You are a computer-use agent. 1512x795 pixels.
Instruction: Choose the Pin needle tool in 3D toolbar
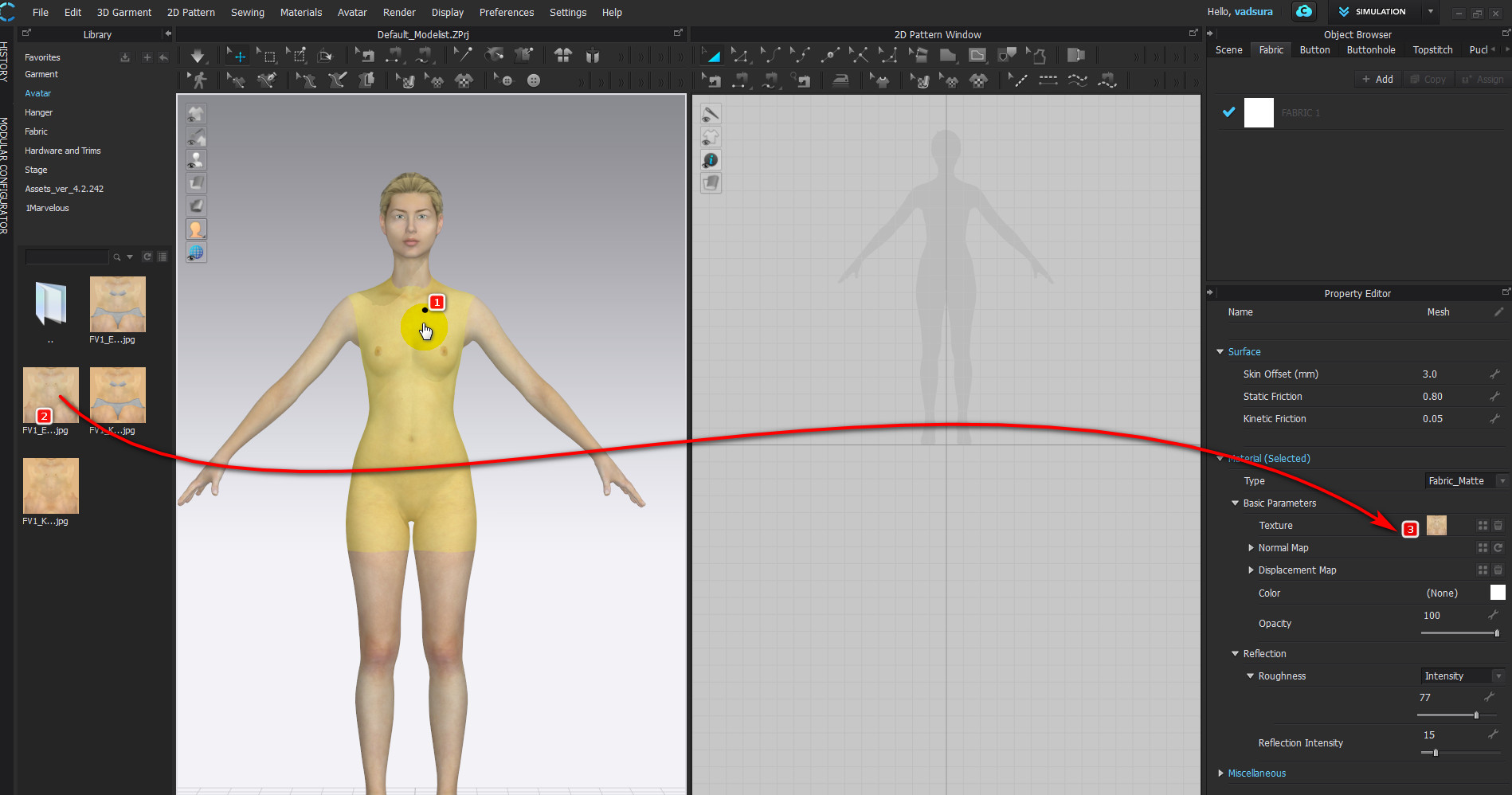[463, 55]
